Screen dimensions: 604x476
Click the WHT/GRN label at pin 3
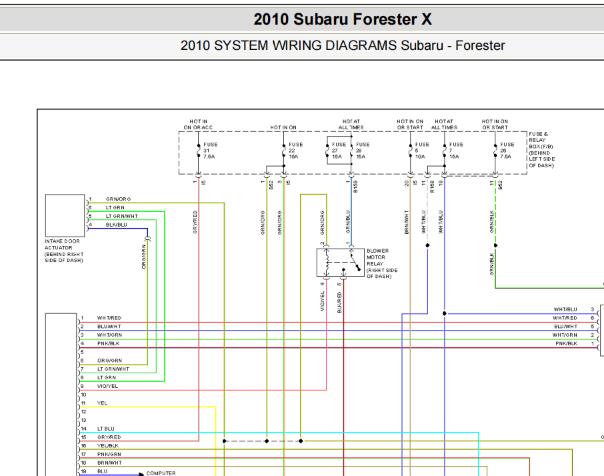[x=109, y=335]
